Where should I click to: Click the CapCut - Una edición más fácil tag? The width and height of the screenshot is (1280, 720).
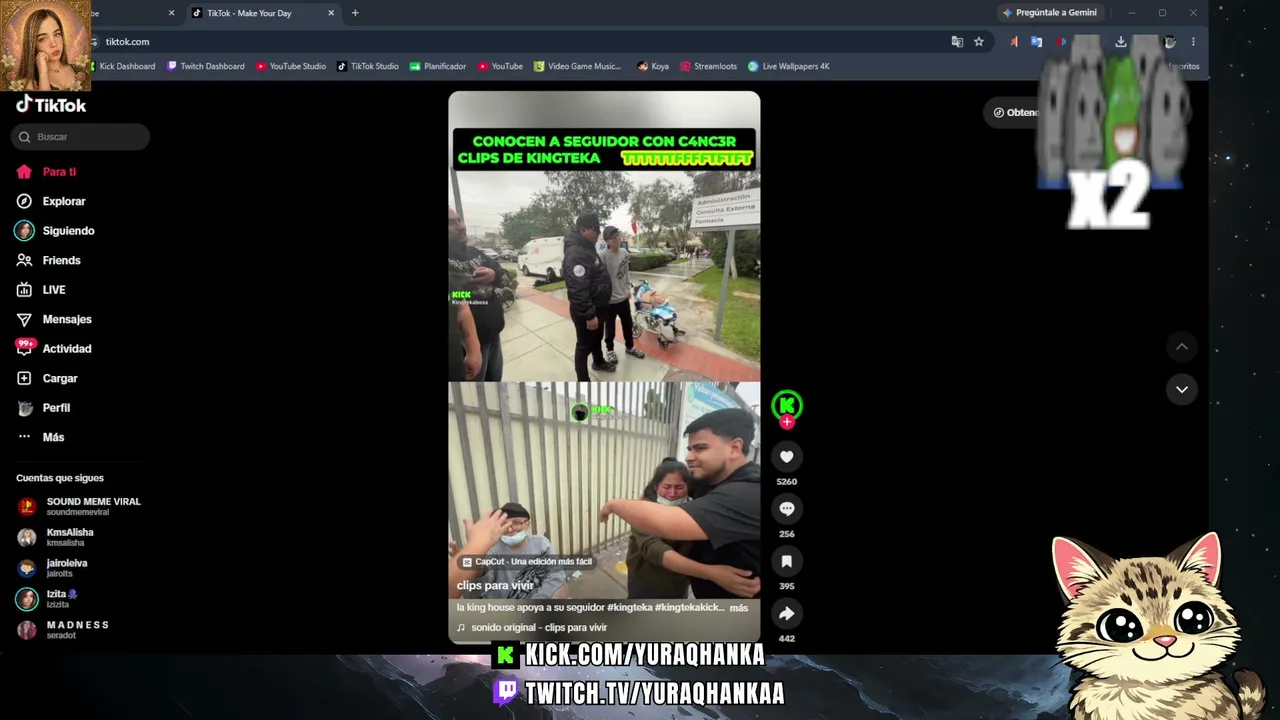527,562
